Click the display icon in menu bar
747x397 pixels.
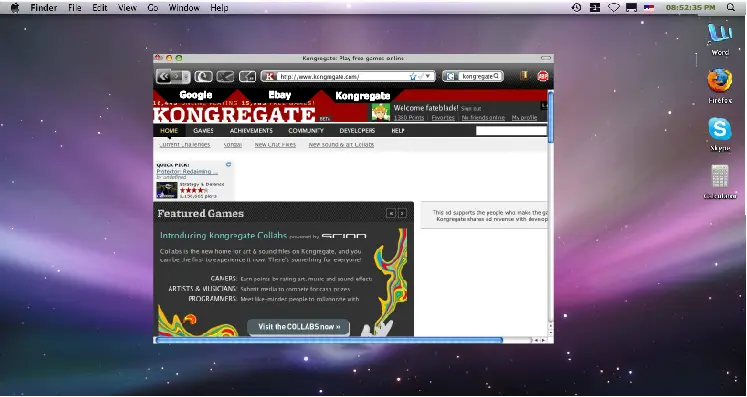pos(632,8)
